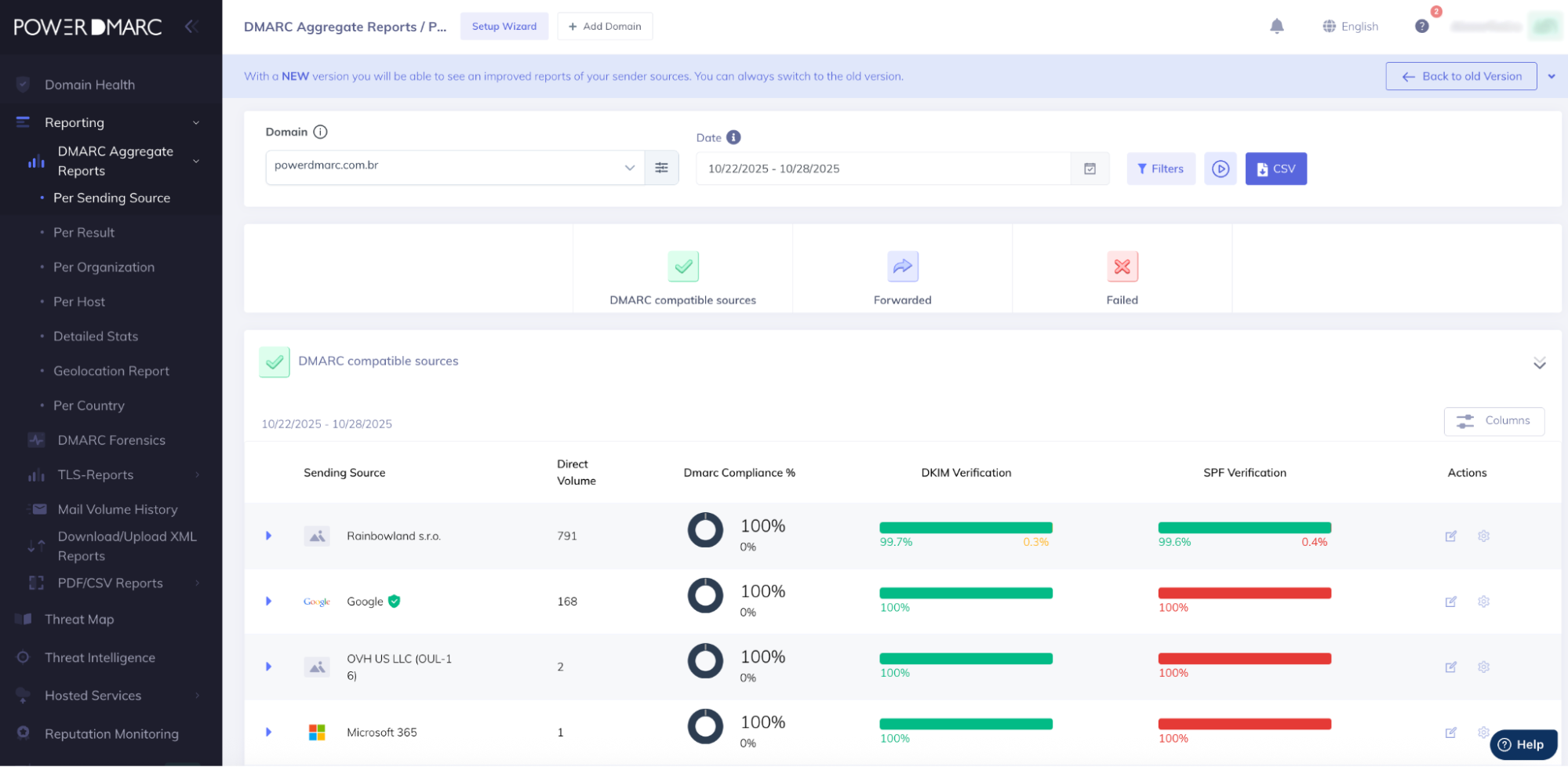Viewport: 1568px width, 767px height.
Task: Go to Geolocation Report in sidebar
Action: click(111, 371)
